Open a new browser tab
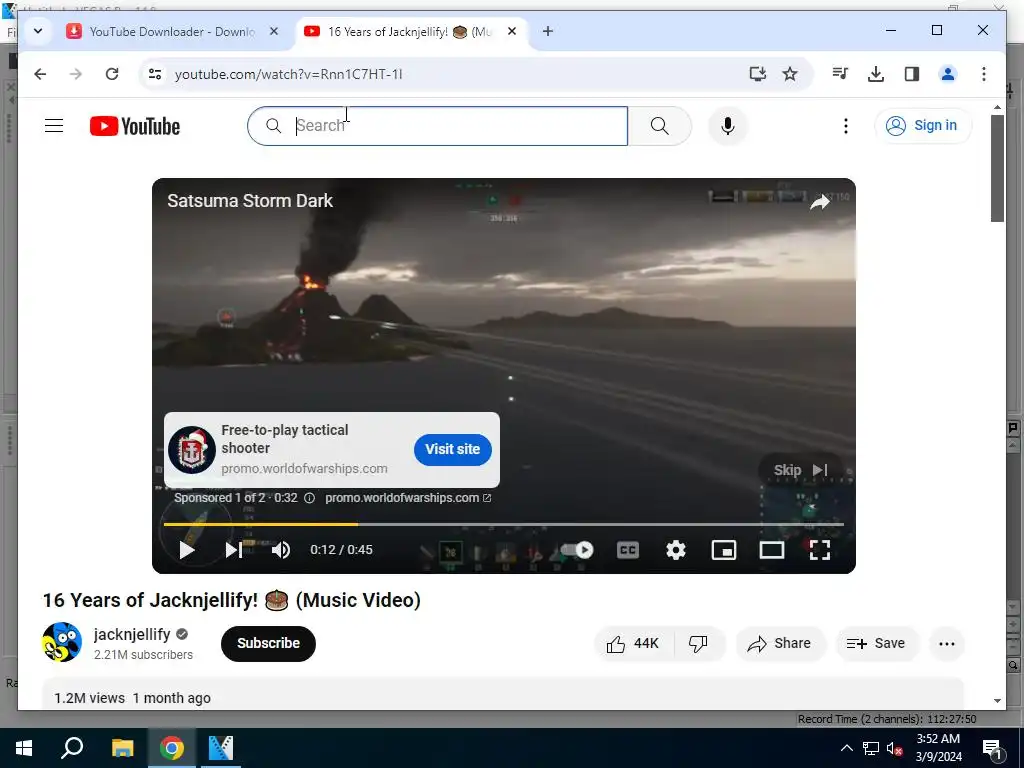Image resolution: width=1024 pixels, height=768 pixels. coord(547,31)
